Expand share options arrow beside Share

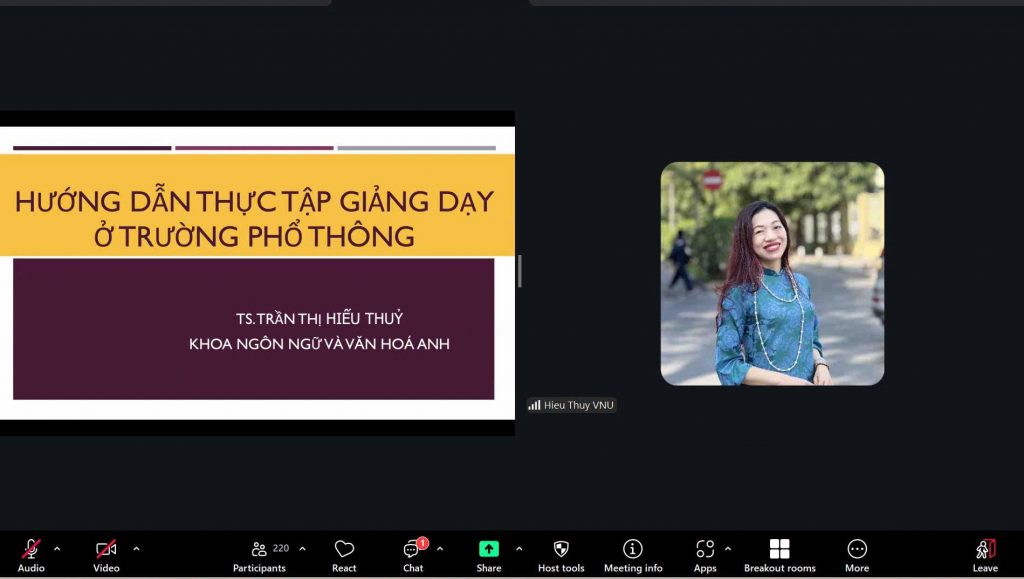pos(518,548)
